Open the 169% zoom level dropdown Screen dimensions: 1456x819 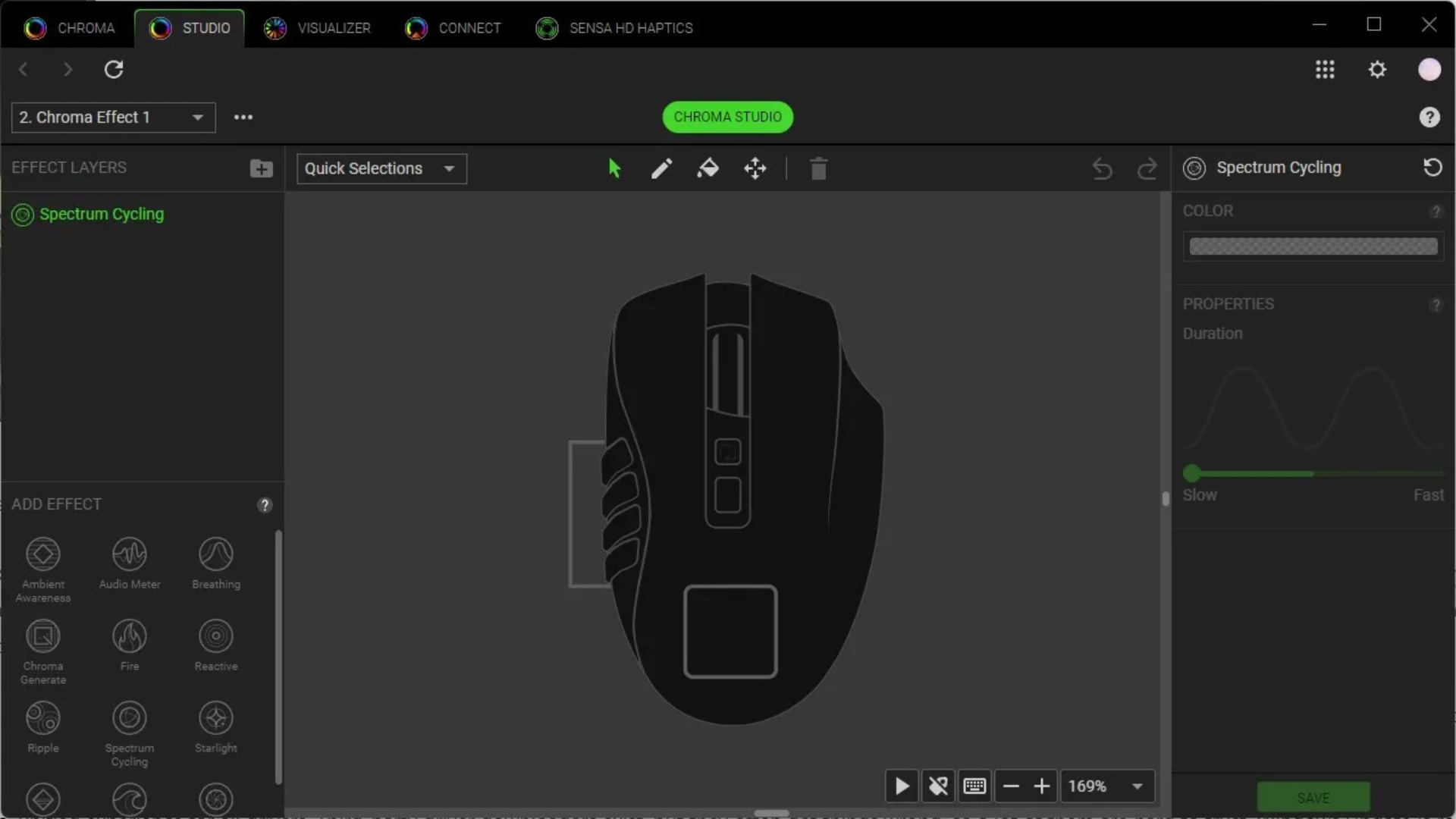pos(1106,786)
